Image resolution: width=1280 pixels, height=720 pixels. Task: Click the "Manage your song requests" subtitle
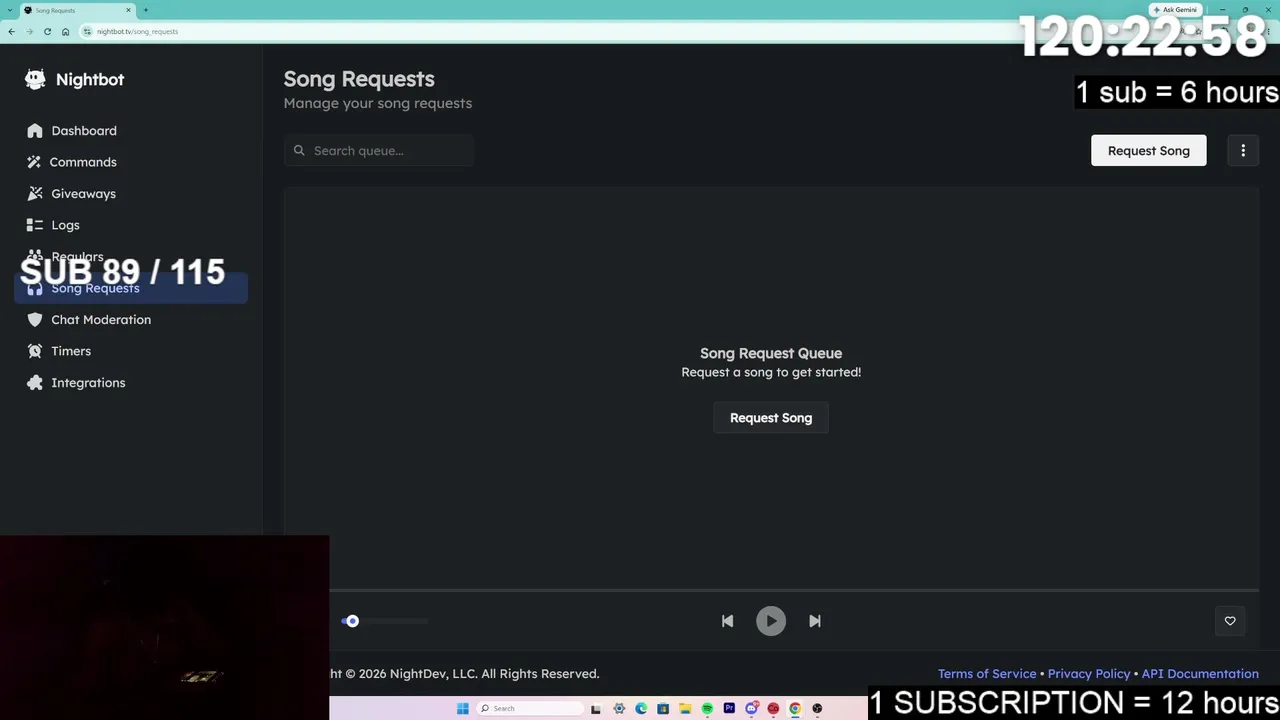click(378, 103)
